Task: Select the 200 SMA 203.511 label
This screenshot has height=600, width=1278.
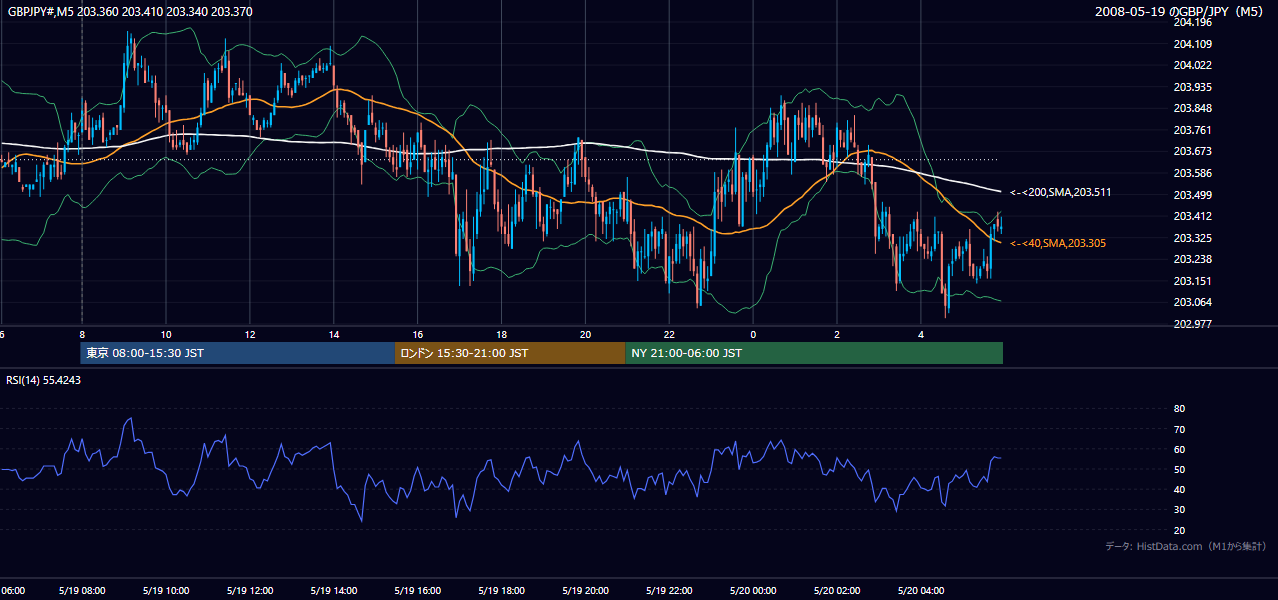Action: tap(1061, 192)
